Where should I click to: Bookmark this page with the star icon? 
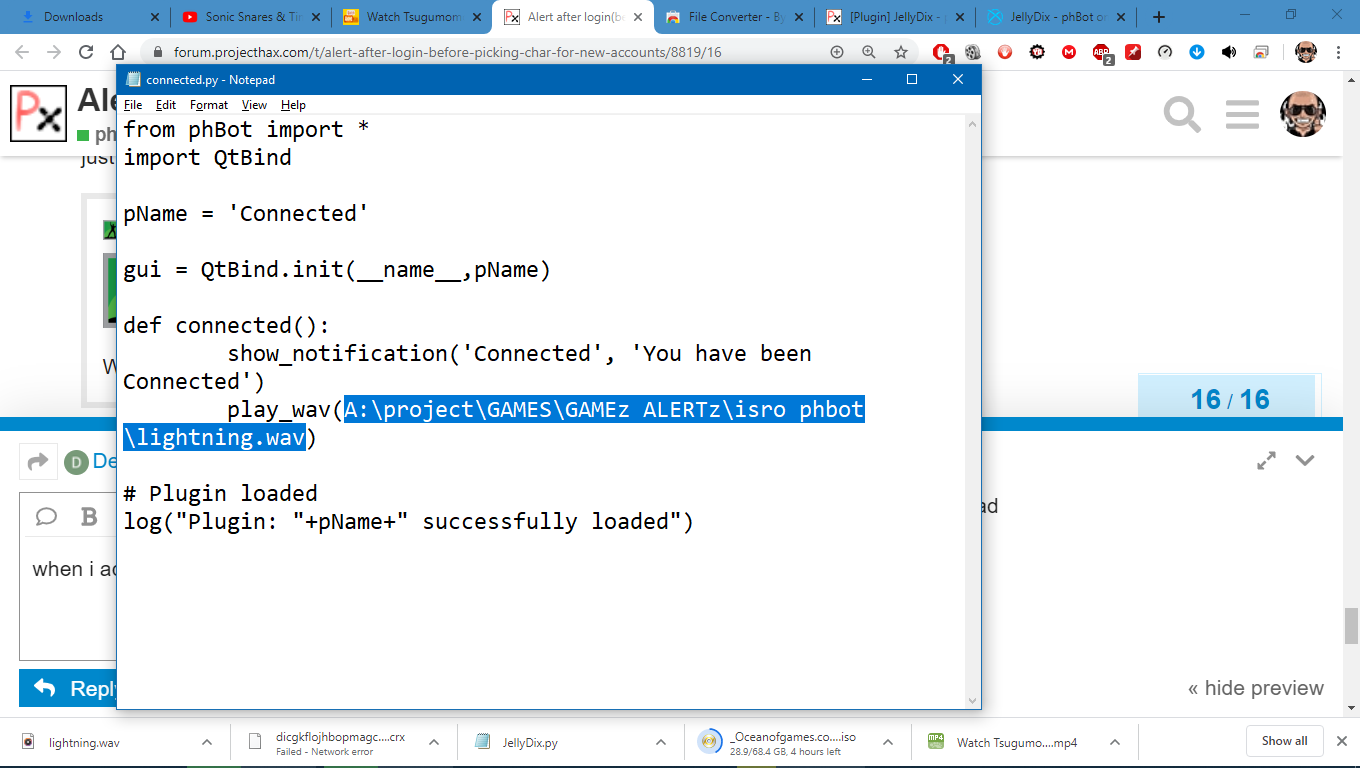900,52
